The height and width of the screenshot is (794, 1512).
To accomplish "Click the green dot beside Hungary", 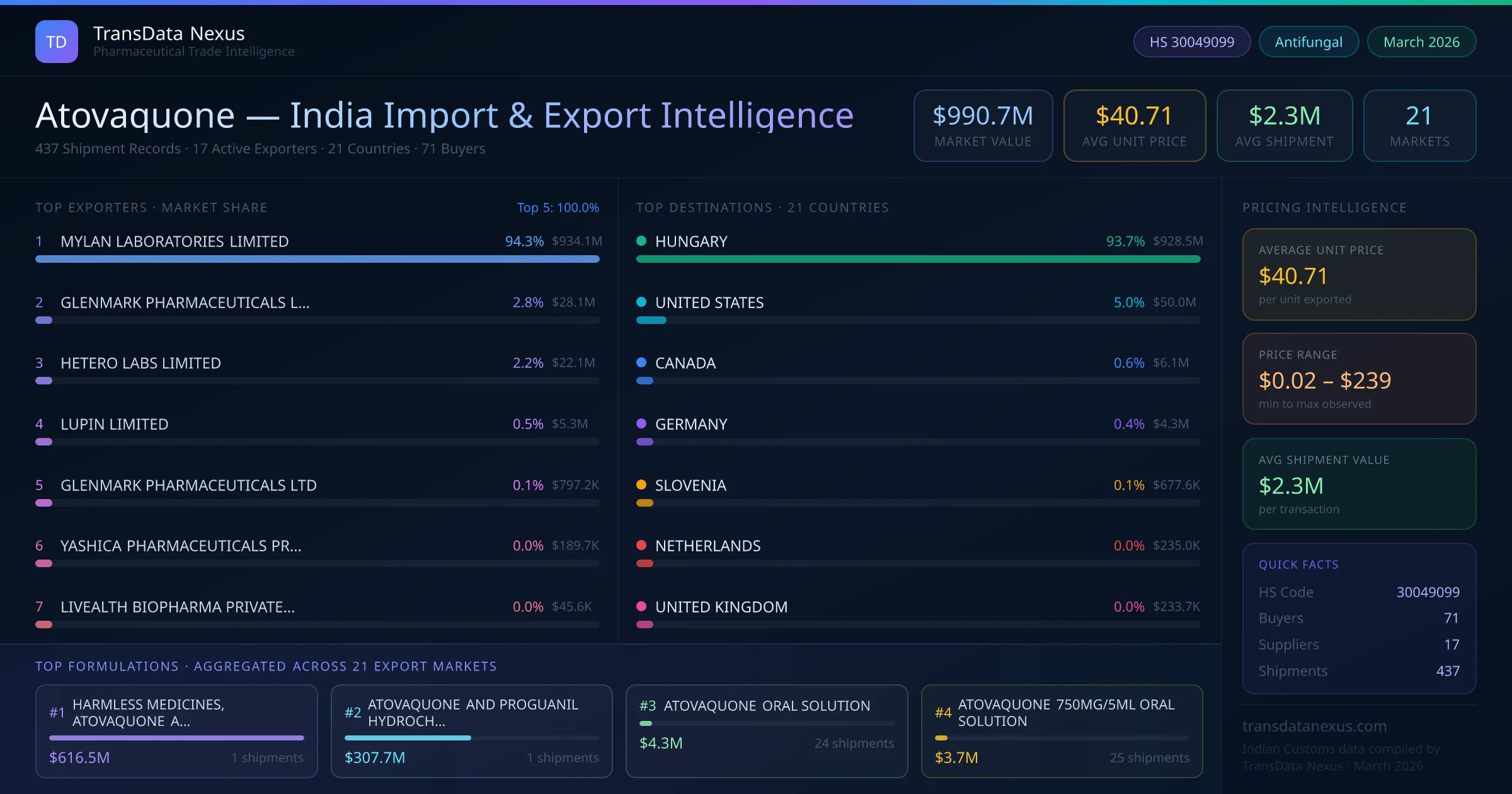I will (641, 241).
